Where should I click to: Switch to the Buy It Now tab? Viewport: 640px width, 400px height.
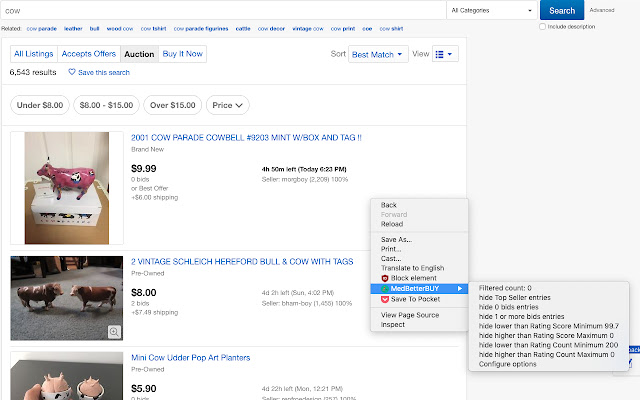click(182, 54)
